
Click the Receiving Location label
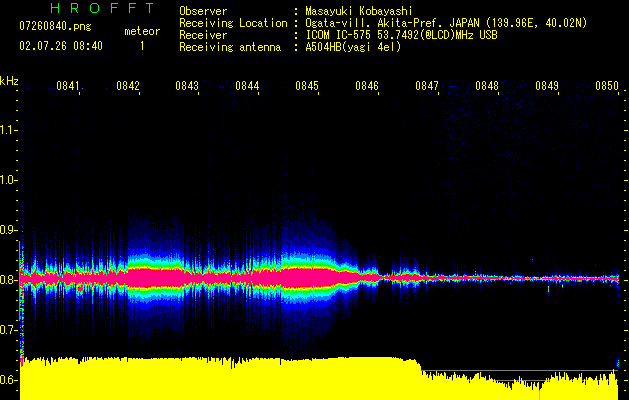tap(233, 23)
